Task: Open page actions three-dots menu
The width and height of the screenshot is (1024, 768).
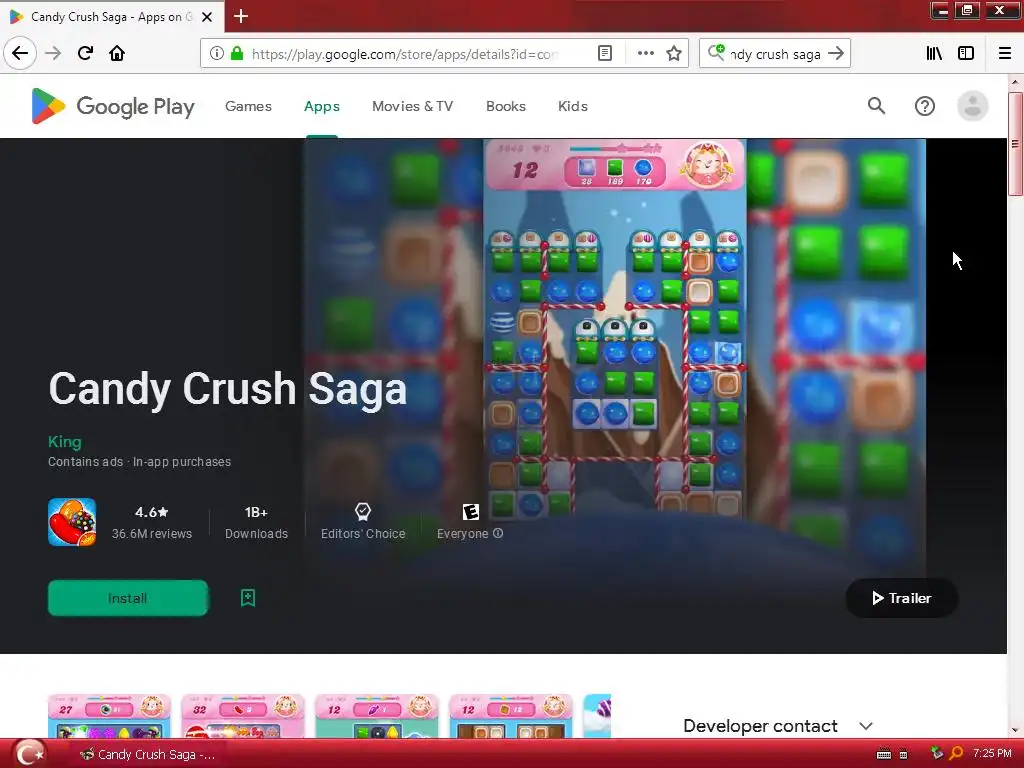Action: [645, 54]
